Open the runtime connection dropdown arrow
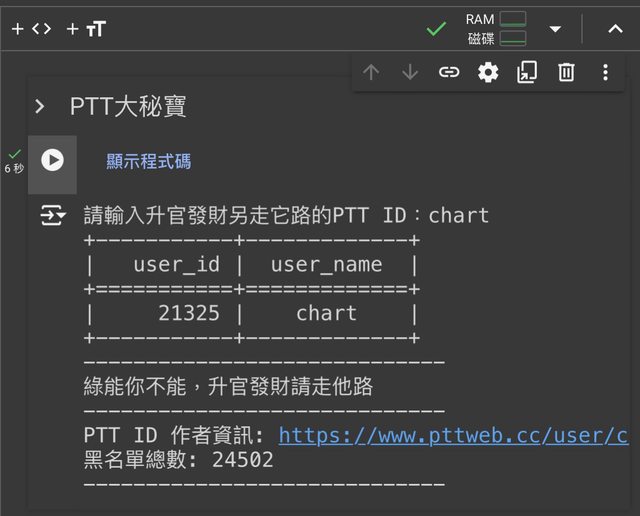Viewport: 640px width, 516px height. (555, 29)
